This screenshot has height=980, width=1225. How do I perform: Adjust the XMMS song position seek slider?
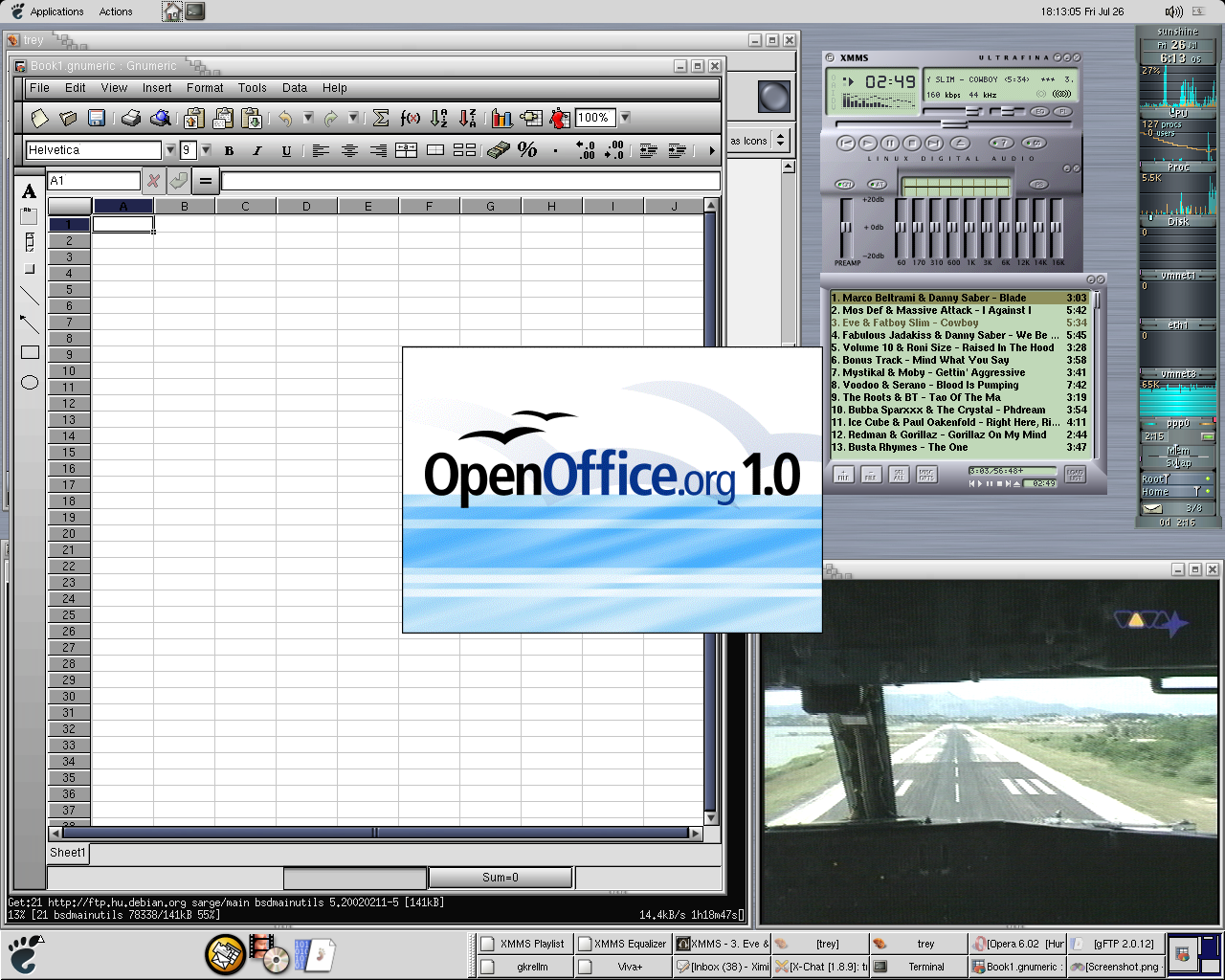tap(954, 124)
